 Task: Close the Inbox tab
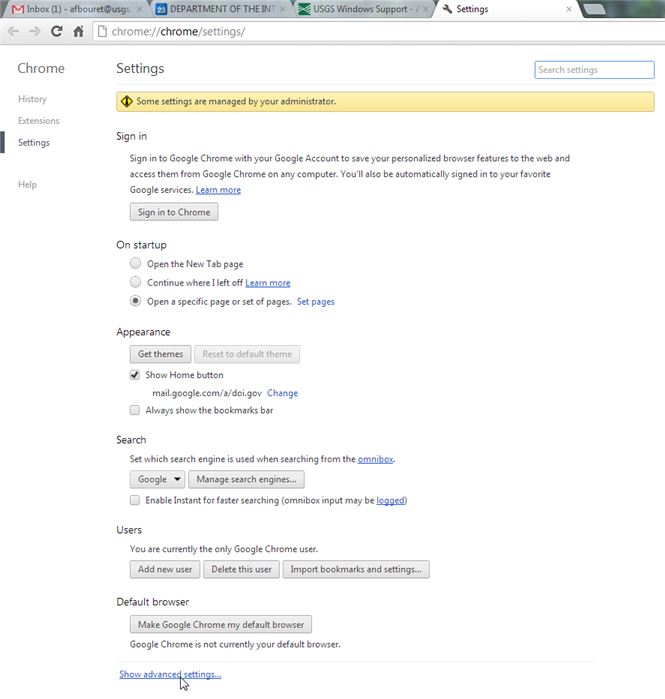[x=140, y=9]
